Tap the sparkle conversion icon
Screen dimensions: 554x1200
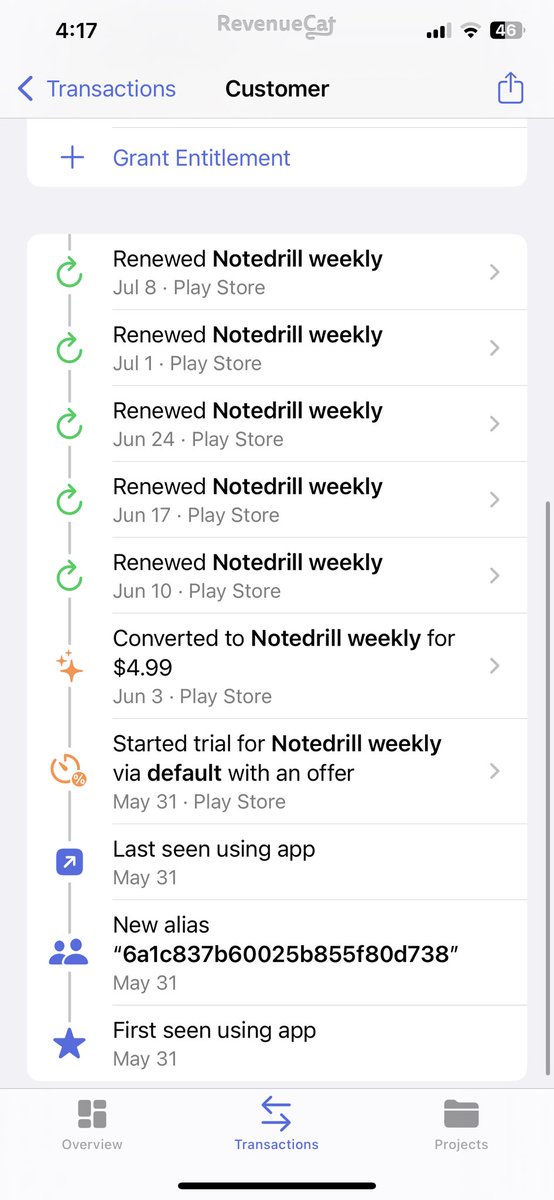pyautogui.click(x=69, y=666)
